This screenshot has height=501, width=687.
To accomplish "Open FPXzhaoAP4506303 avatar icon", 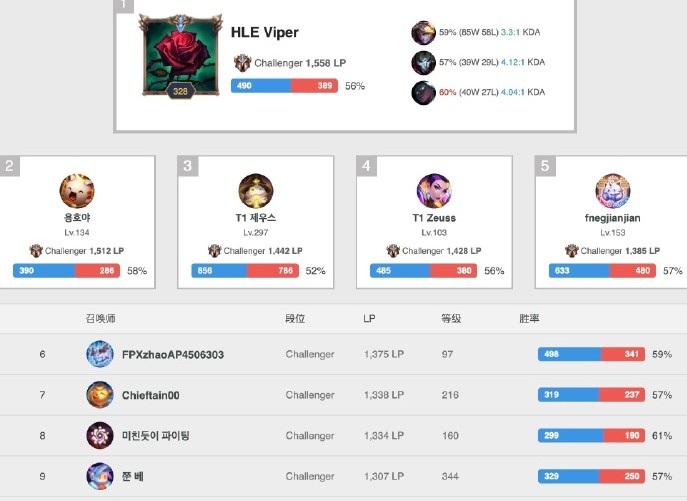I will [x=100, y=354].
